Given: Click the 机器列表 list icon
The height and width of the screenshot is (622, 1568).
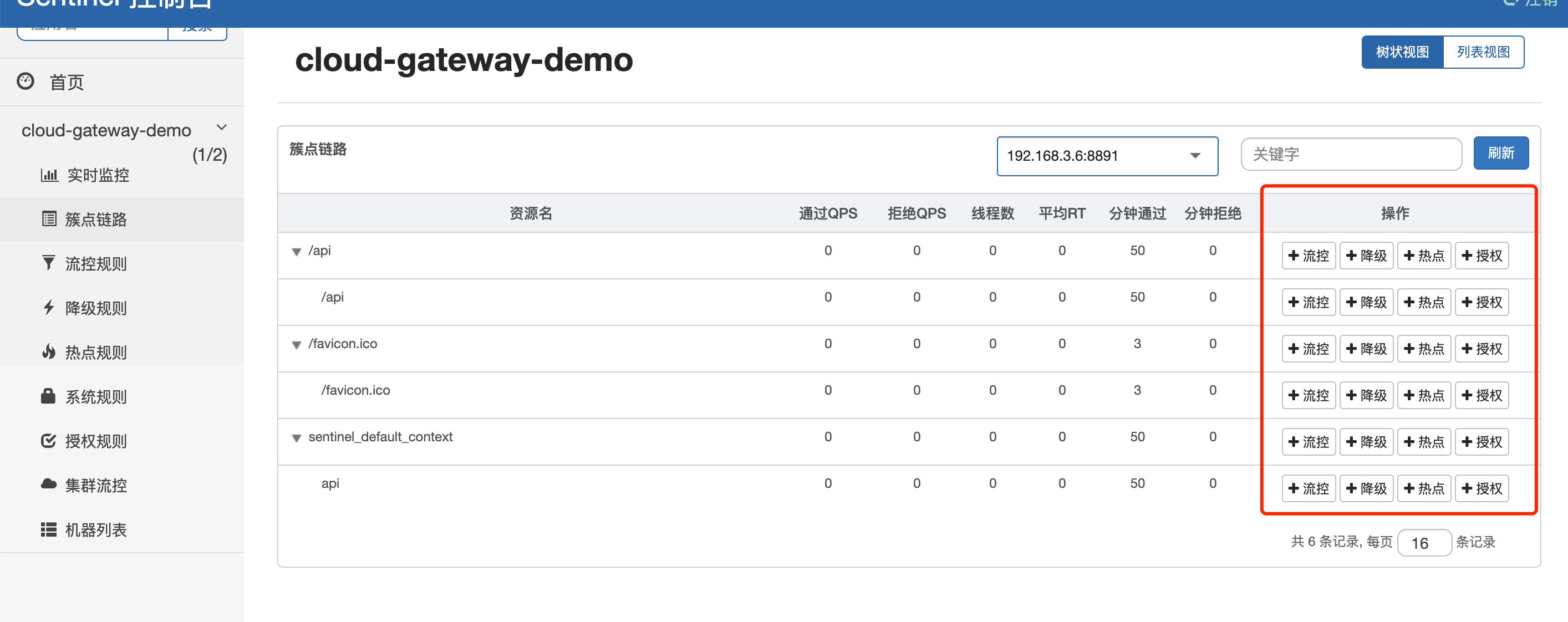Looking at the screenshot, I should 49,529.
